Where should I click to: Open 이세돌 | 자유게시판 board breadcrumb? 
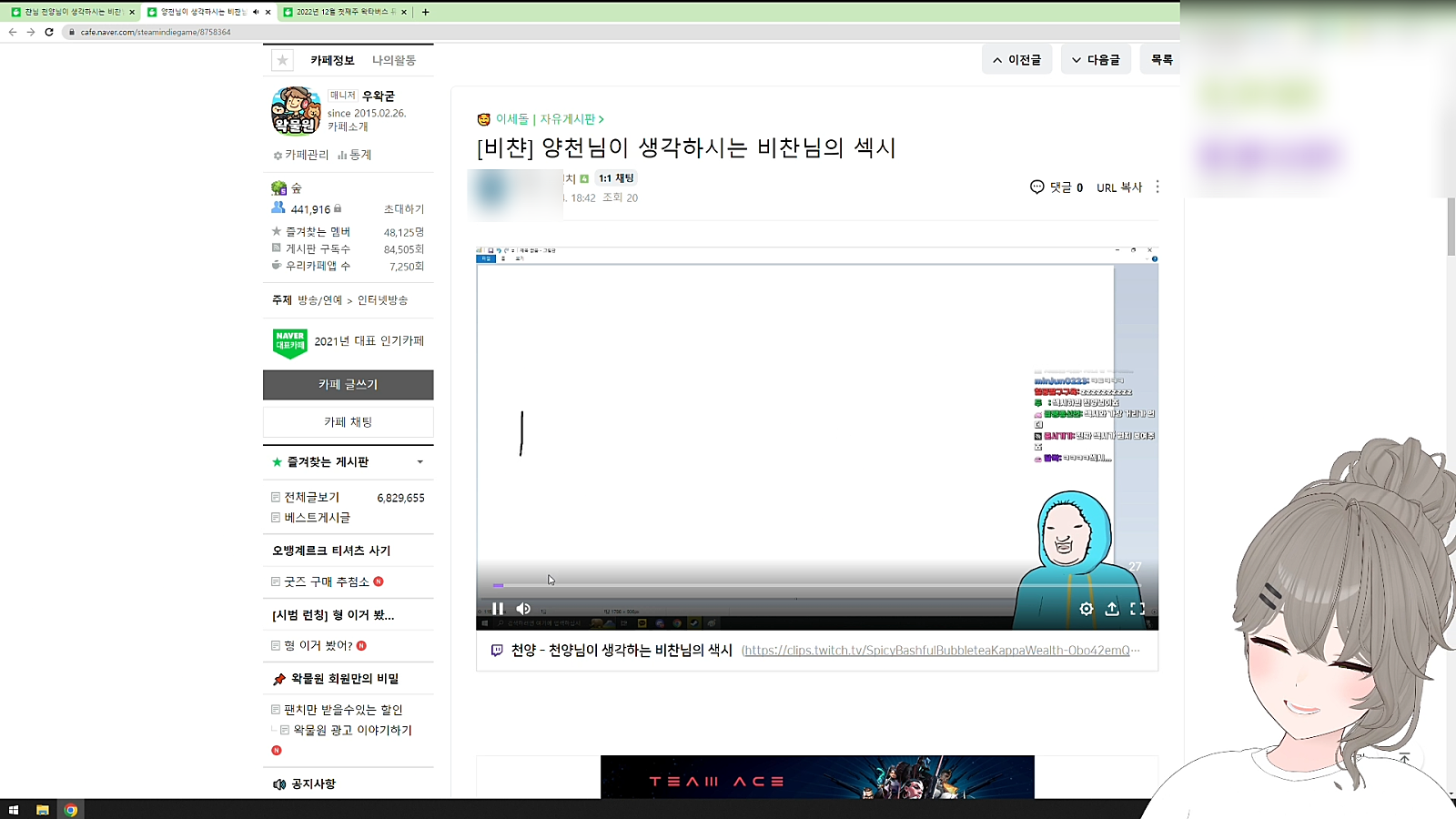click(x=544, y=119)
